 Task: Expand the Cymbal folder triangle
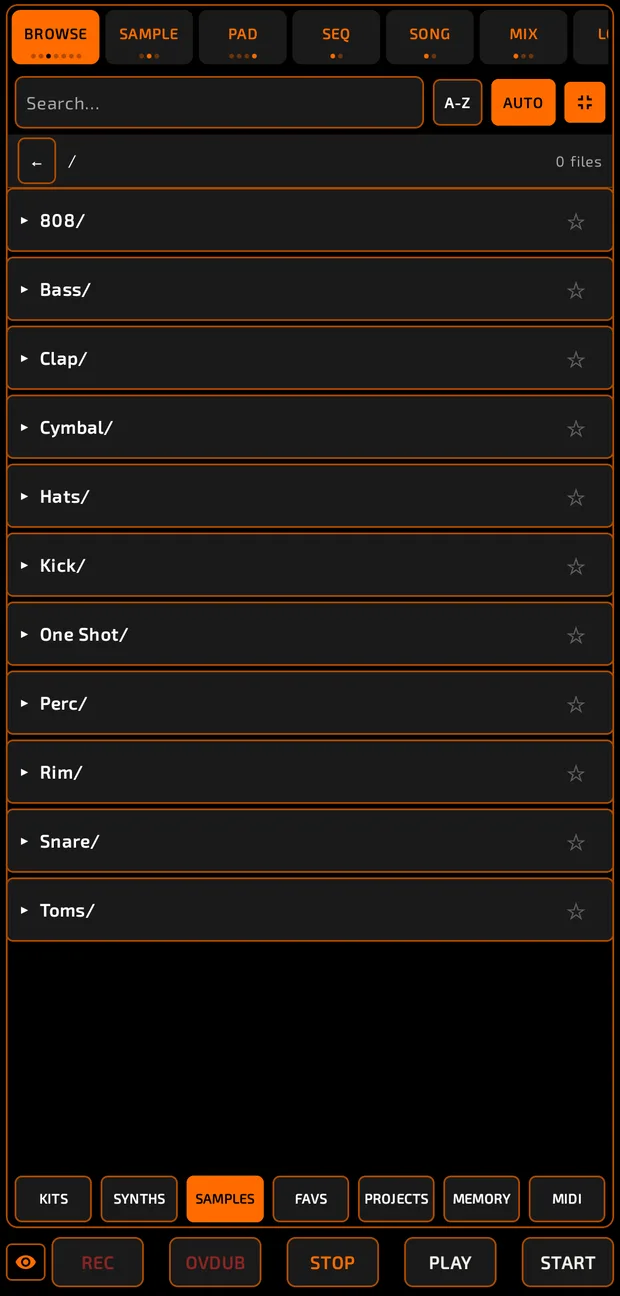coord(24,427)
